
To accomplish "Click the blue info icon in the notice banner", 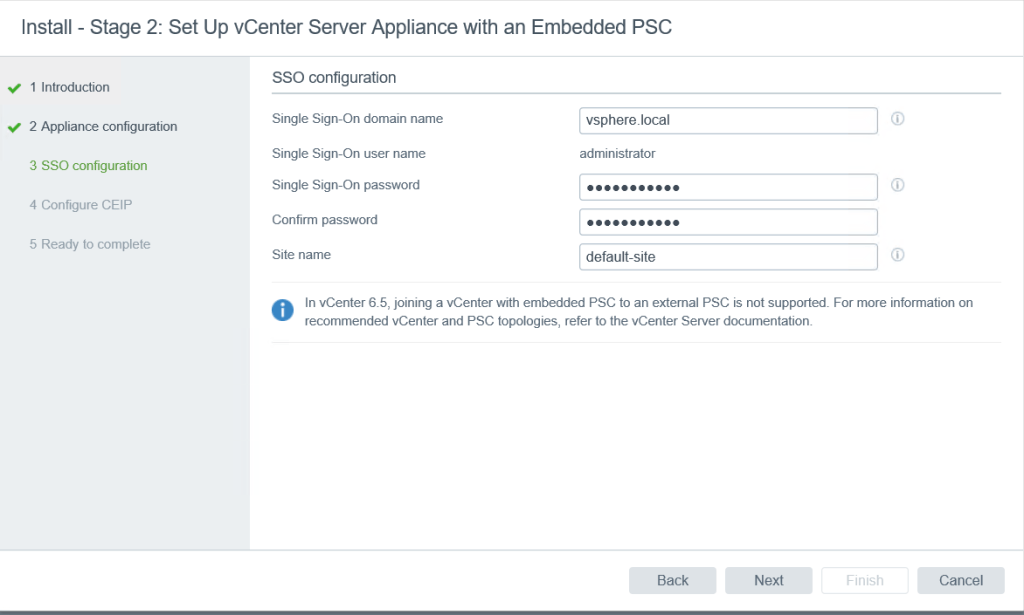I will (281, 310).
